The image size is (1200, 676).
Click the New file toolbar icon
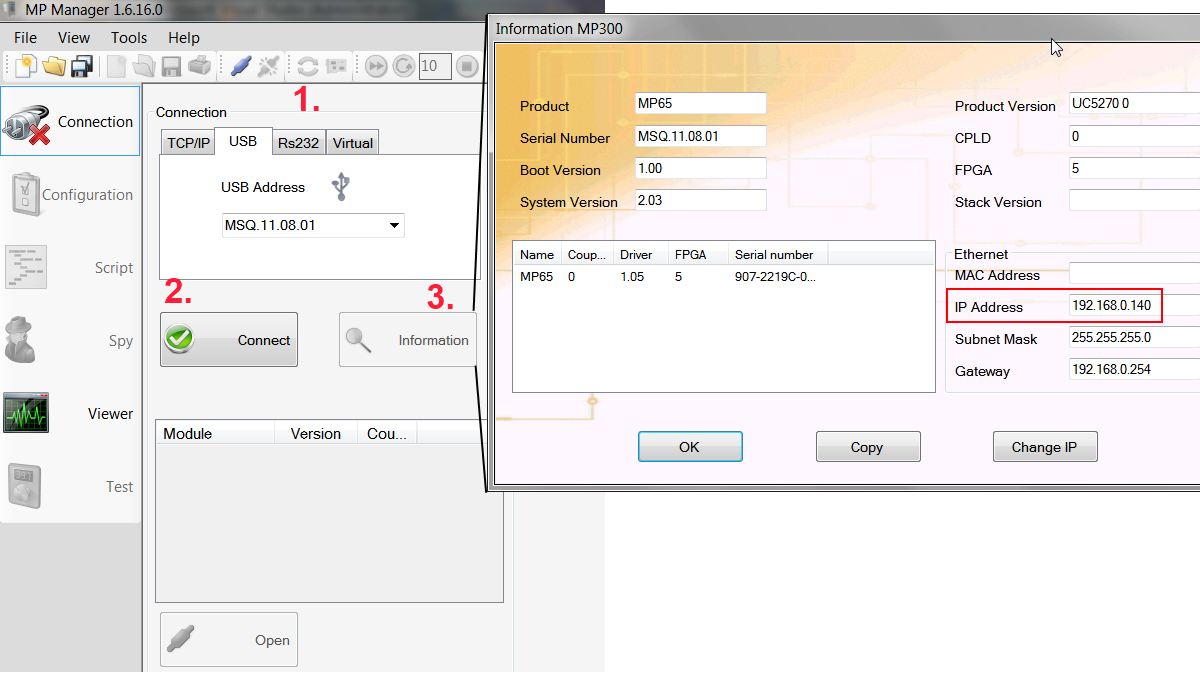25,67
